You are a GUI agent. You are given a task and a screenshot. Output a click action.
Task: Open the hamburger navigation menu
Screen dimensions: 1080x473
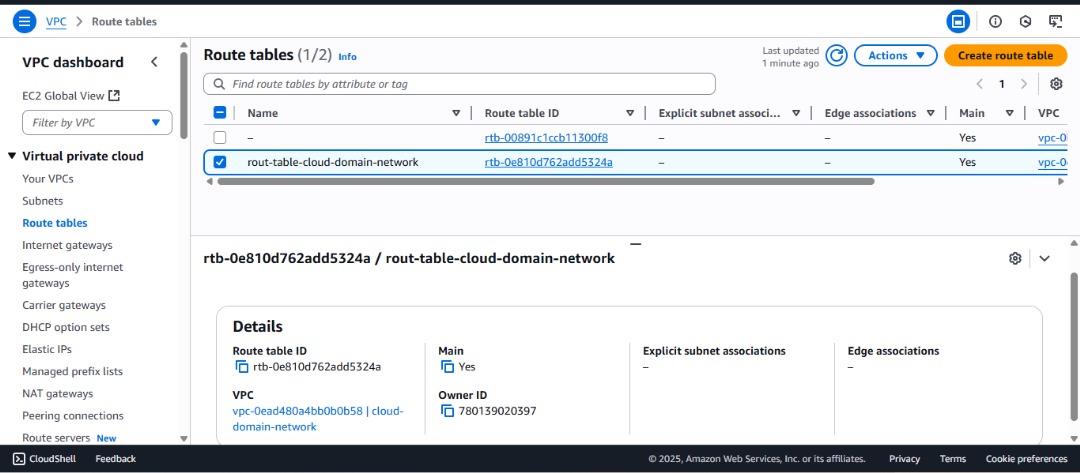(24, 21)
